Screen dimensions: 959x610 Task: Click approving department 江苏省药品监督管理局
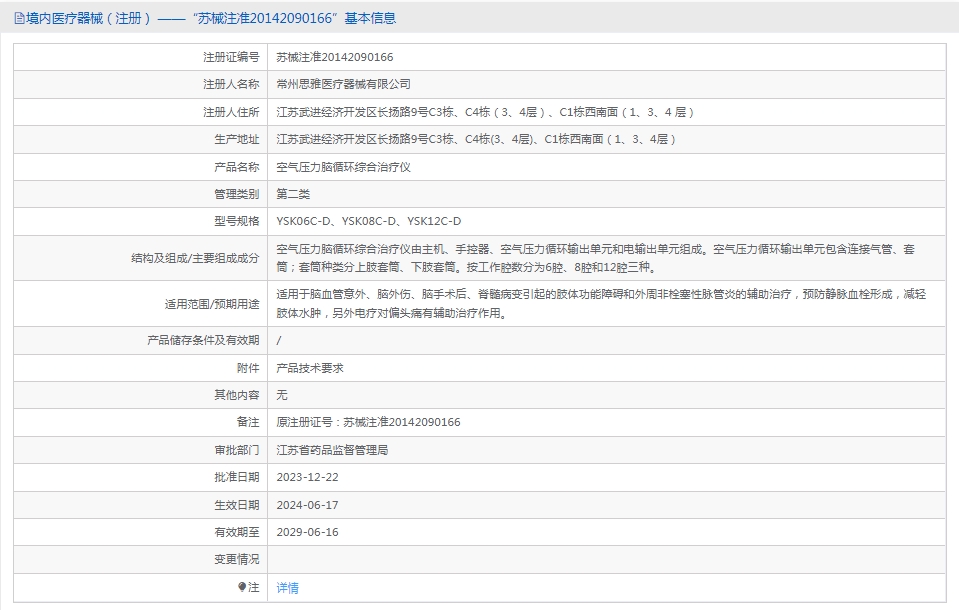click(332, 450)
